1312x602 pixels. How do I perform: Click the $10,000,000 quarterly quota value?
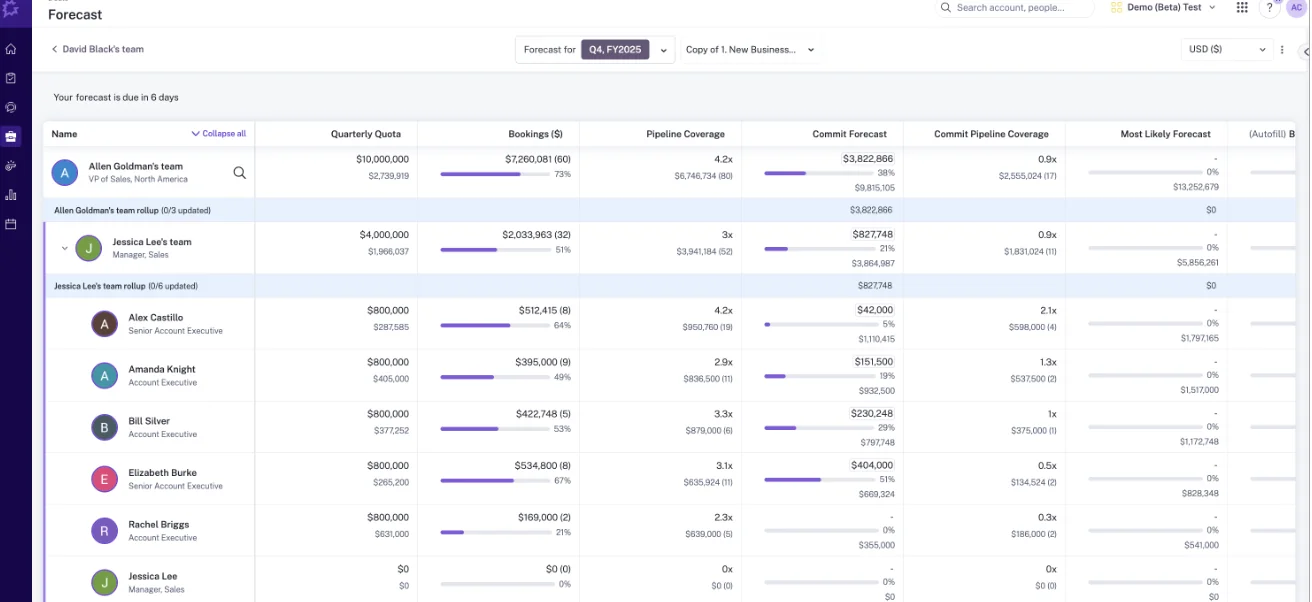point(382,159)
